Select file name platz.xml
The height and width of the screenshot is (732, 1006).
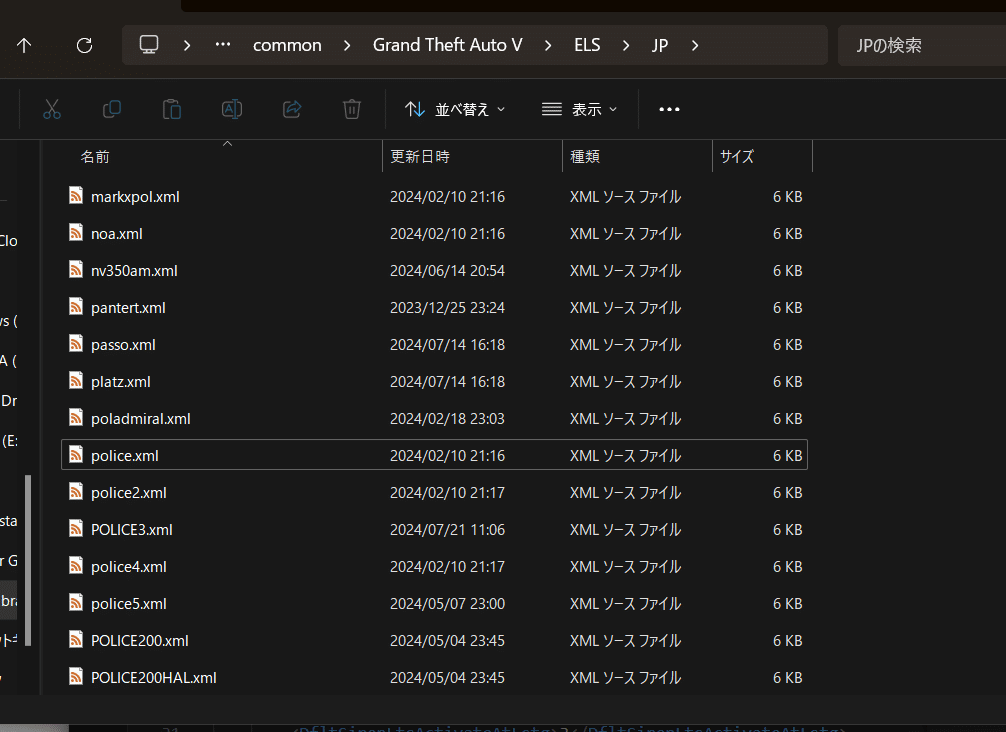(121, 382)
